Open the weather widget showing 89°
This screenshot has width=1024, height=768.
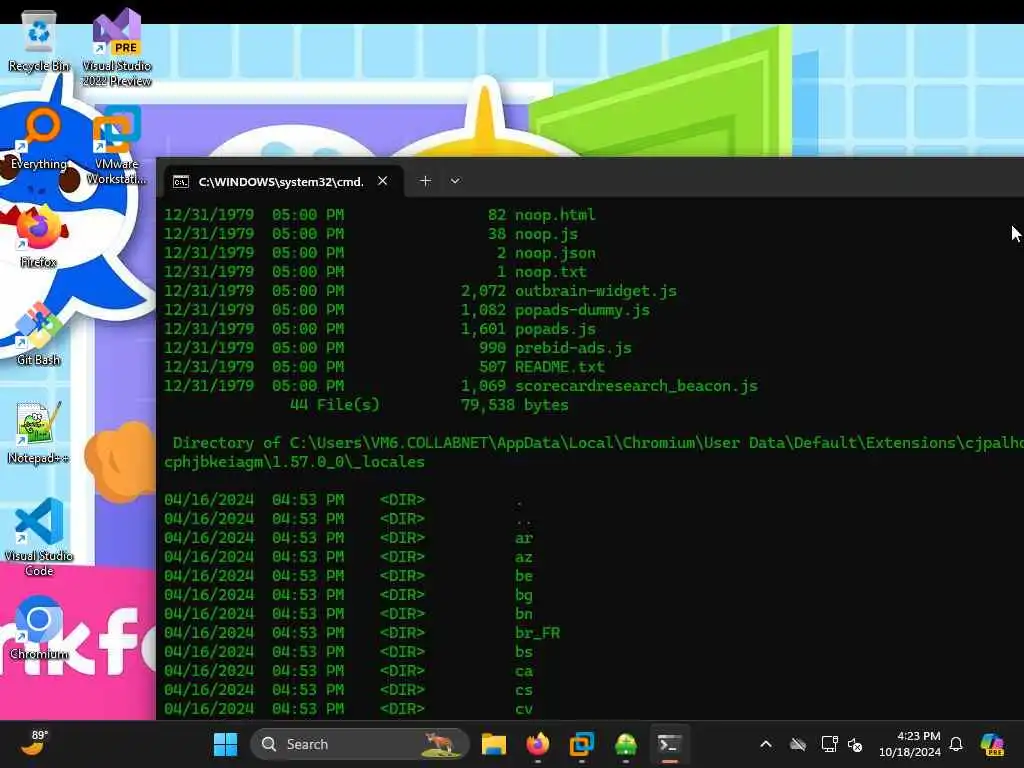click(34, 743)
